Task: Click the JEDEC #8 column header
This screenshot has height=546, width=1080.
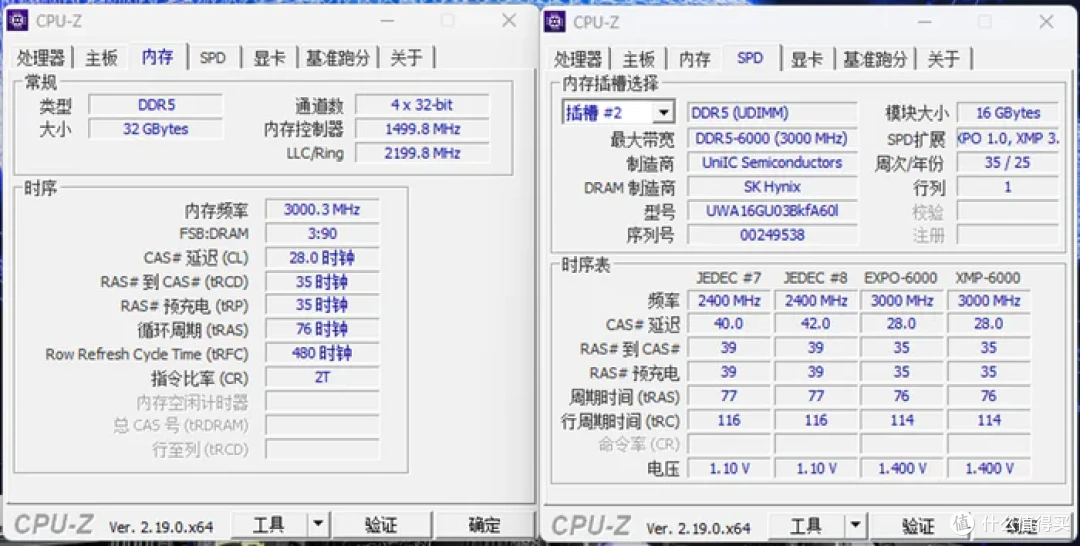Action: (816, 278)
